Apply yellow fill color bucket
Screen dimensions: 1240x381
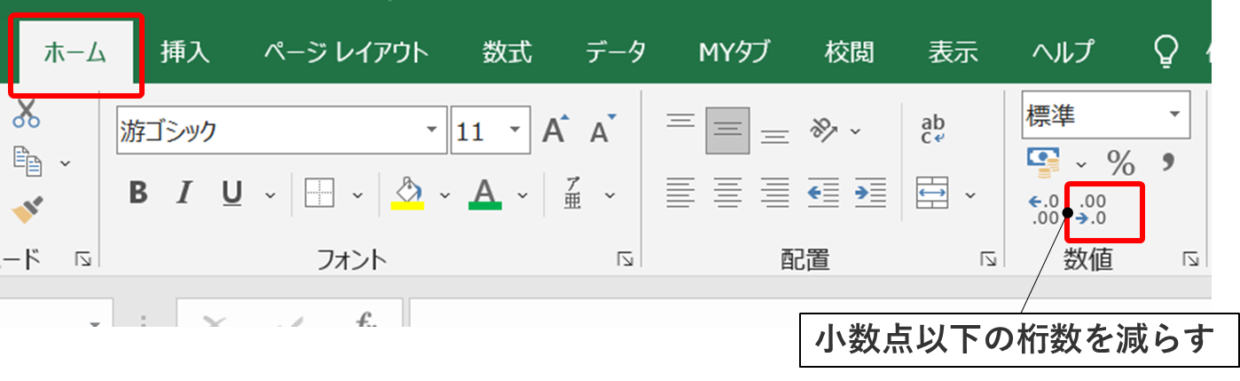[409, 193]
